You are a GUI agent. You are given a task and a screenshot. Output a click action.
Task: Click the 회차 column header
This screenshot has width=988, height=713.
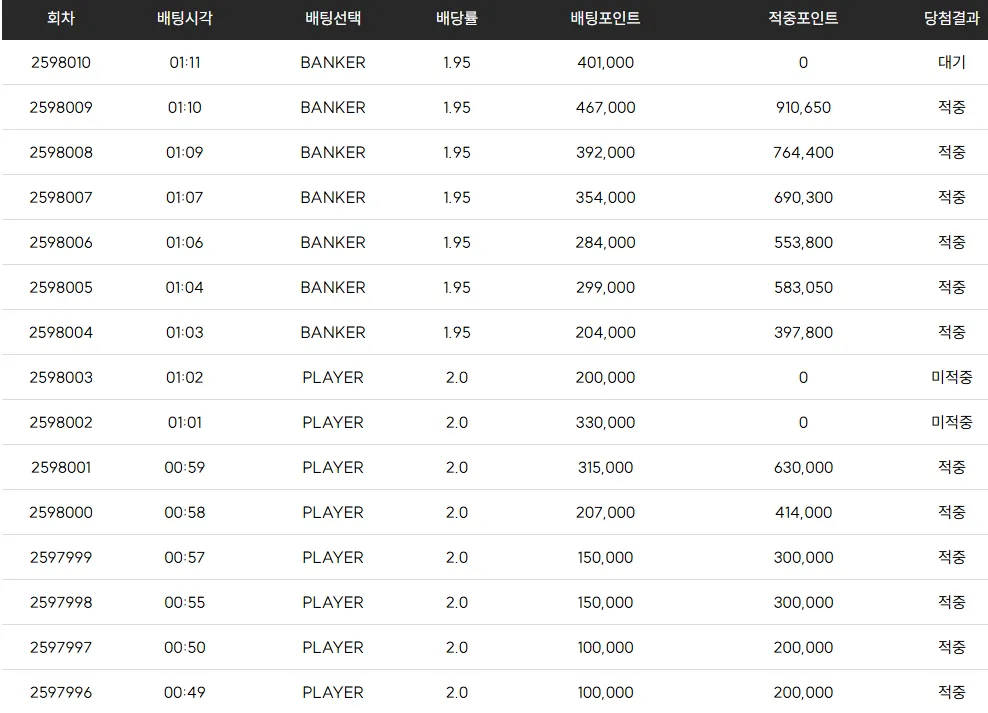[x=61, y=18]
